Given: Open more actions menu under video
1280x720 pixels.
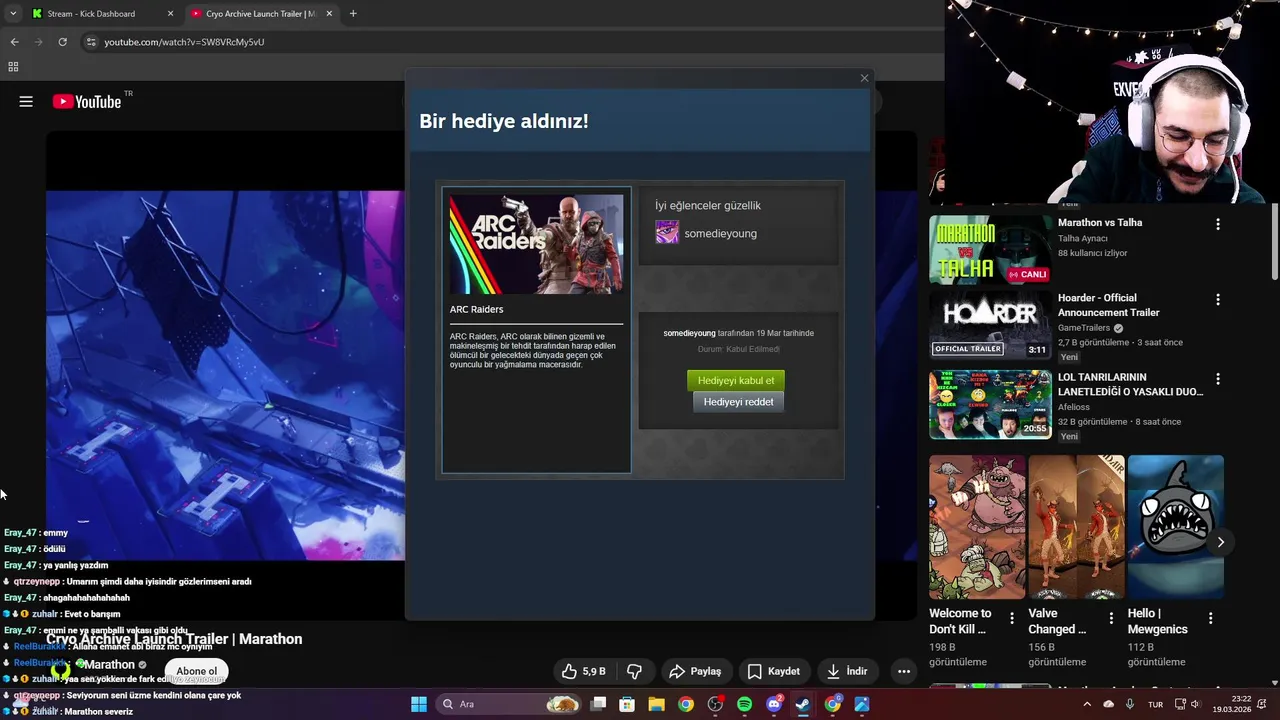Looking at the screenshot, I should point(904,671).
